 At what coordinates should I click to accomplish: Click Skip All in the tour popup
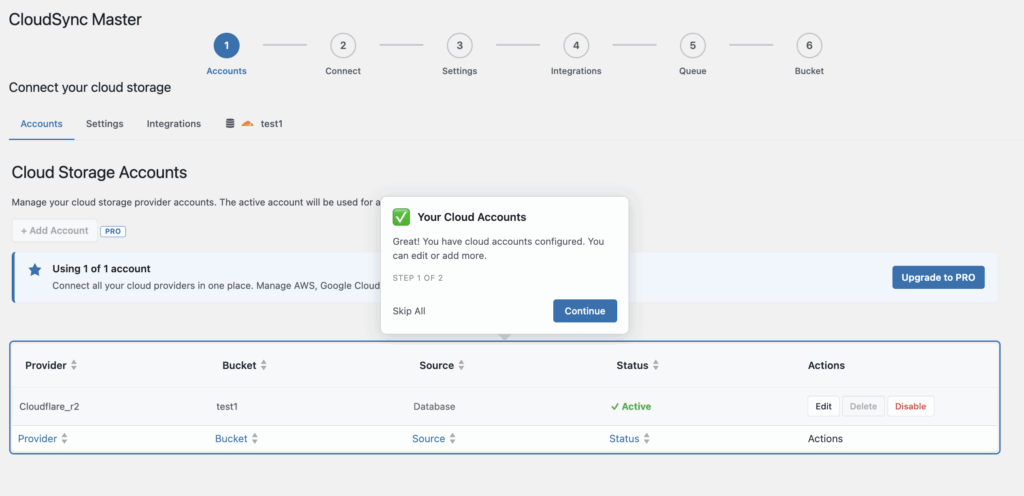tap(409, 311)
